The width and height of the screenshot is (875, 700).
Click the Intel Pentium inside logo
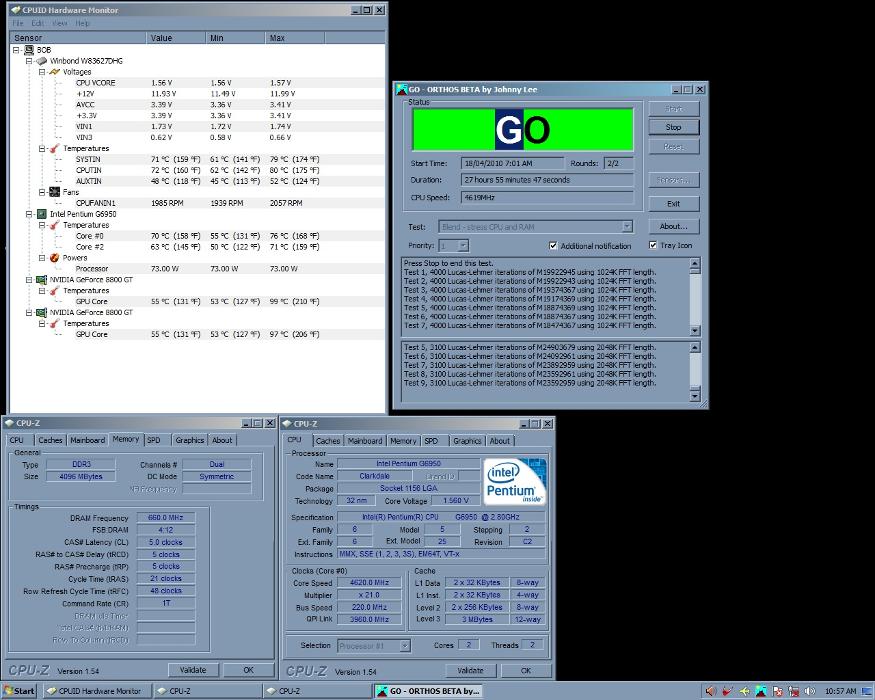click(x=515, y=482)
